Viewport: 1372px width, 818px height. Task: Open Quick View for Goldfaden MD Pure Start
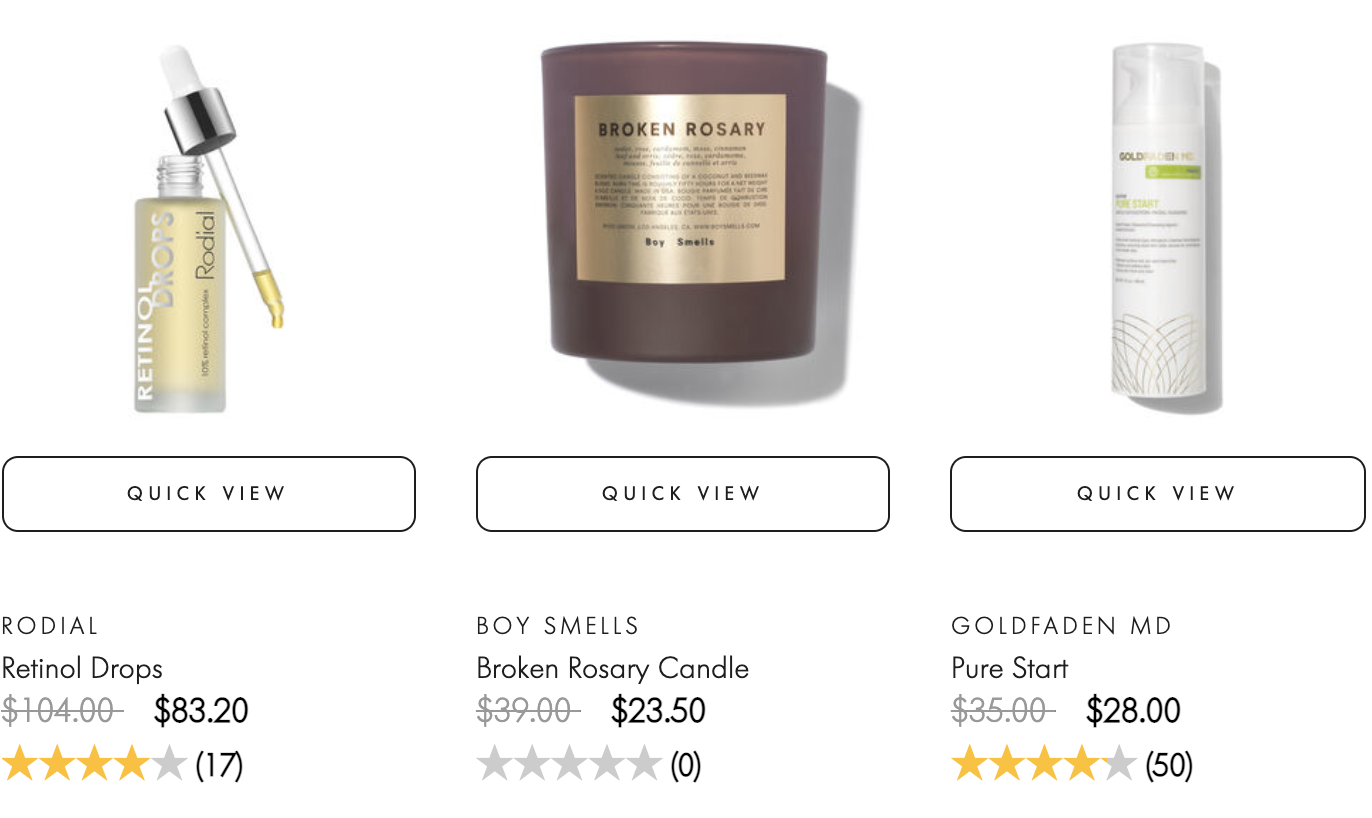(1157, 494)
